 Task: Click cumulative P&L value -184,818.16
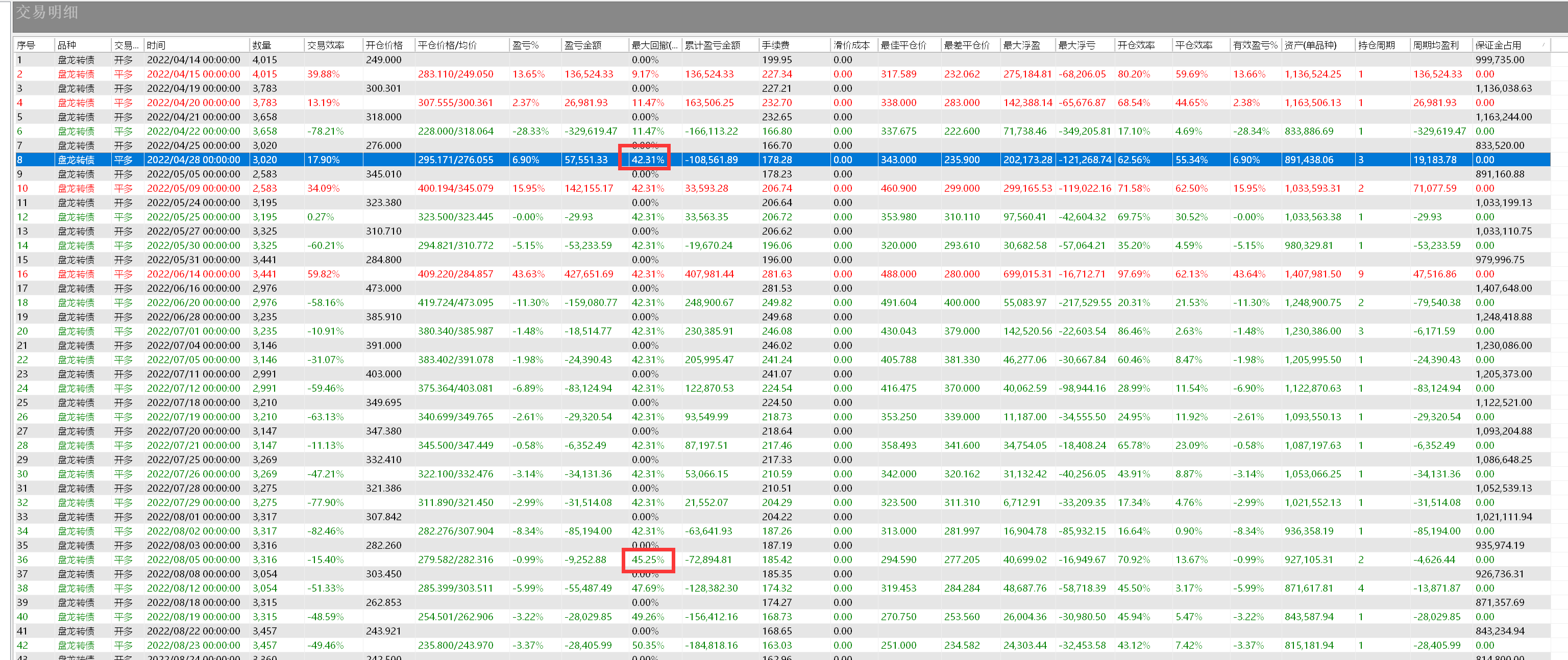coord(711,645)
